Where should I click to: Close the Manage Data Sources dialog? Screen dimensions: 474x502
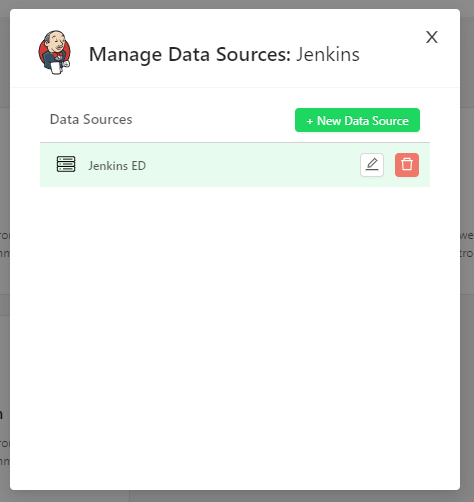point(432,37)
